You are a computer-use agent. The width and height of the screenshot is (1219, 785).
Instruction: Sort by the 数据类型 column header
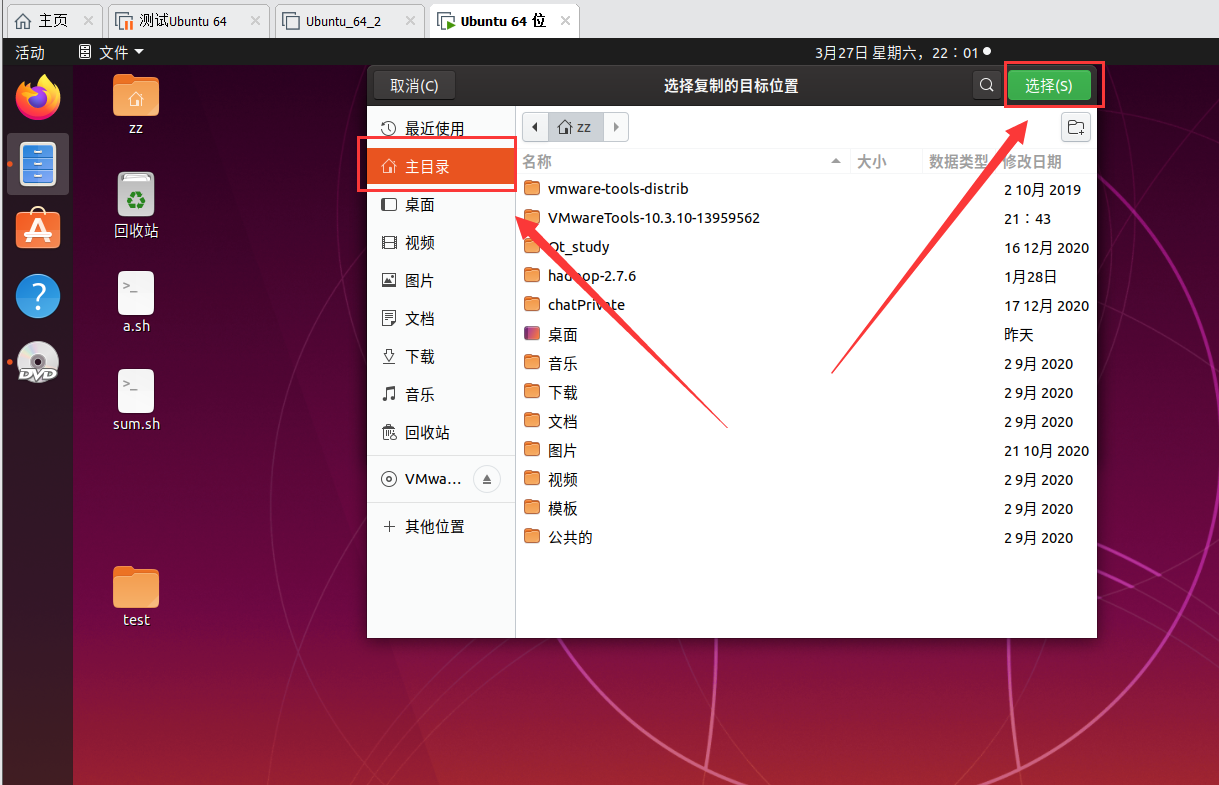tap(958, 161)
